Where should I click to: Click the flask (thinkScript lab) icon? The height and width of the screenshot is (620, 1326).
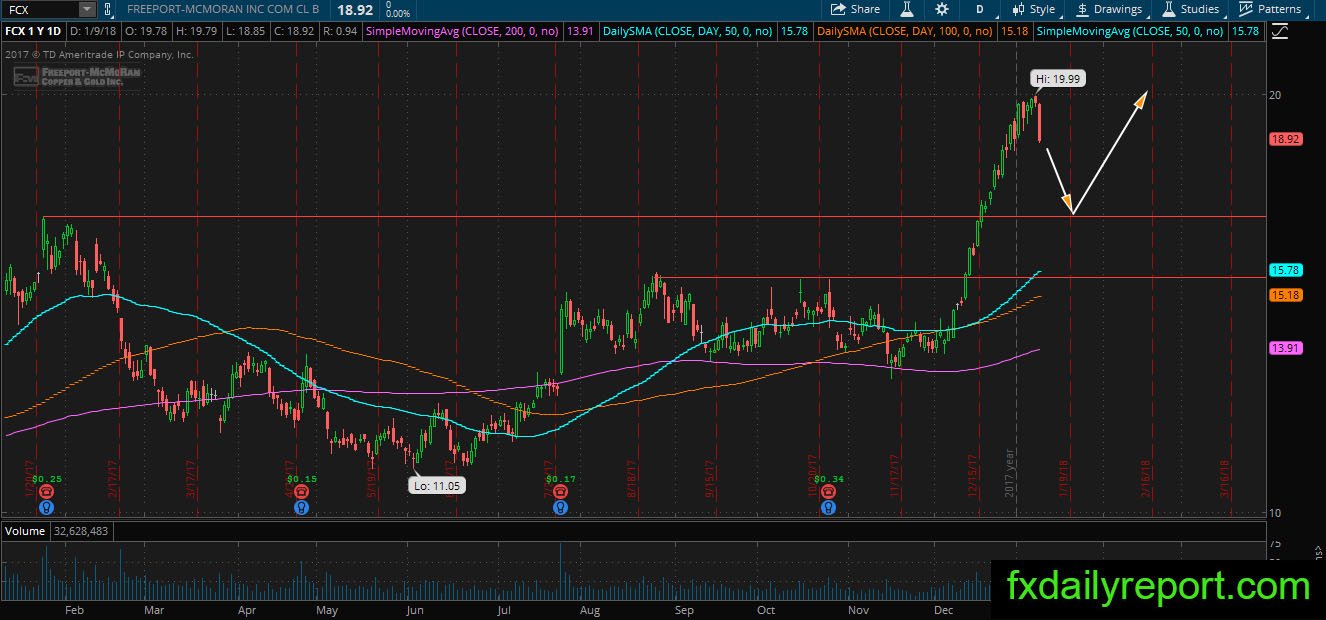point(907,9)
